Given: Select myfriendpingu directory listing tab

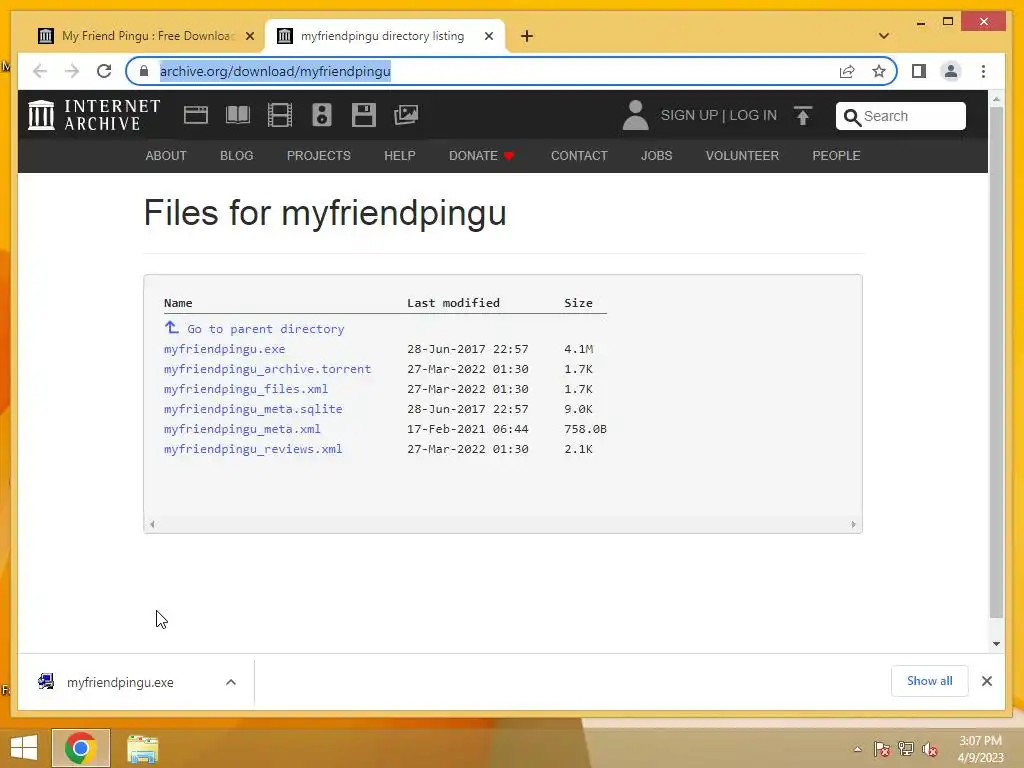Looking at the screenshot, I should click(x=383, y=36).
